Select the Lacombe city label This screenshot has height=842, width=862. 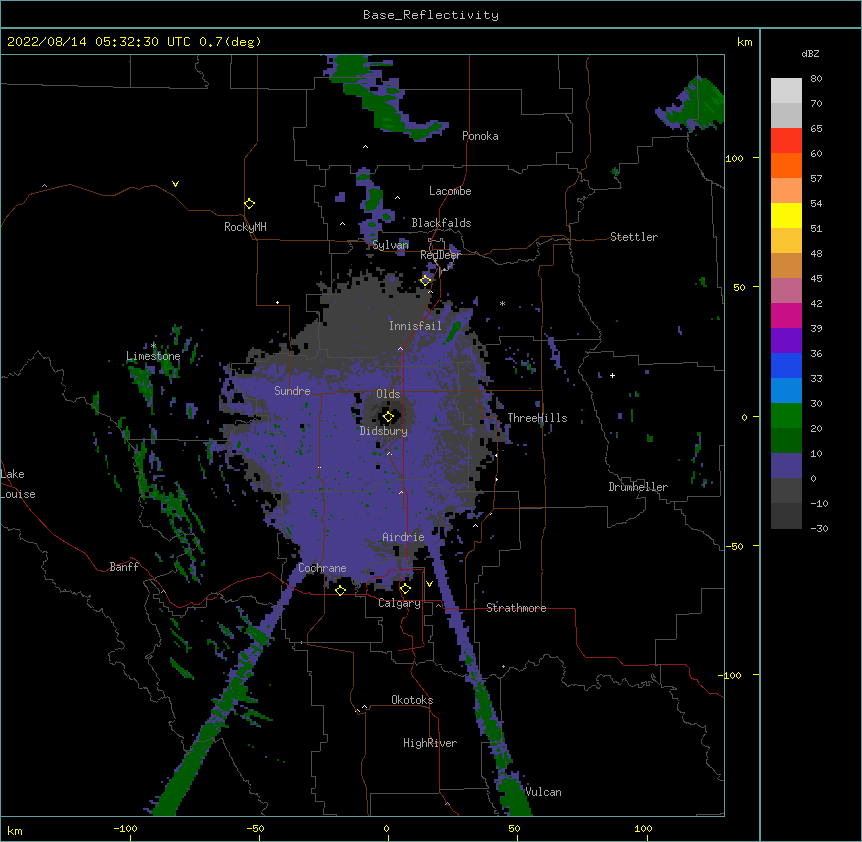[450, 191]
